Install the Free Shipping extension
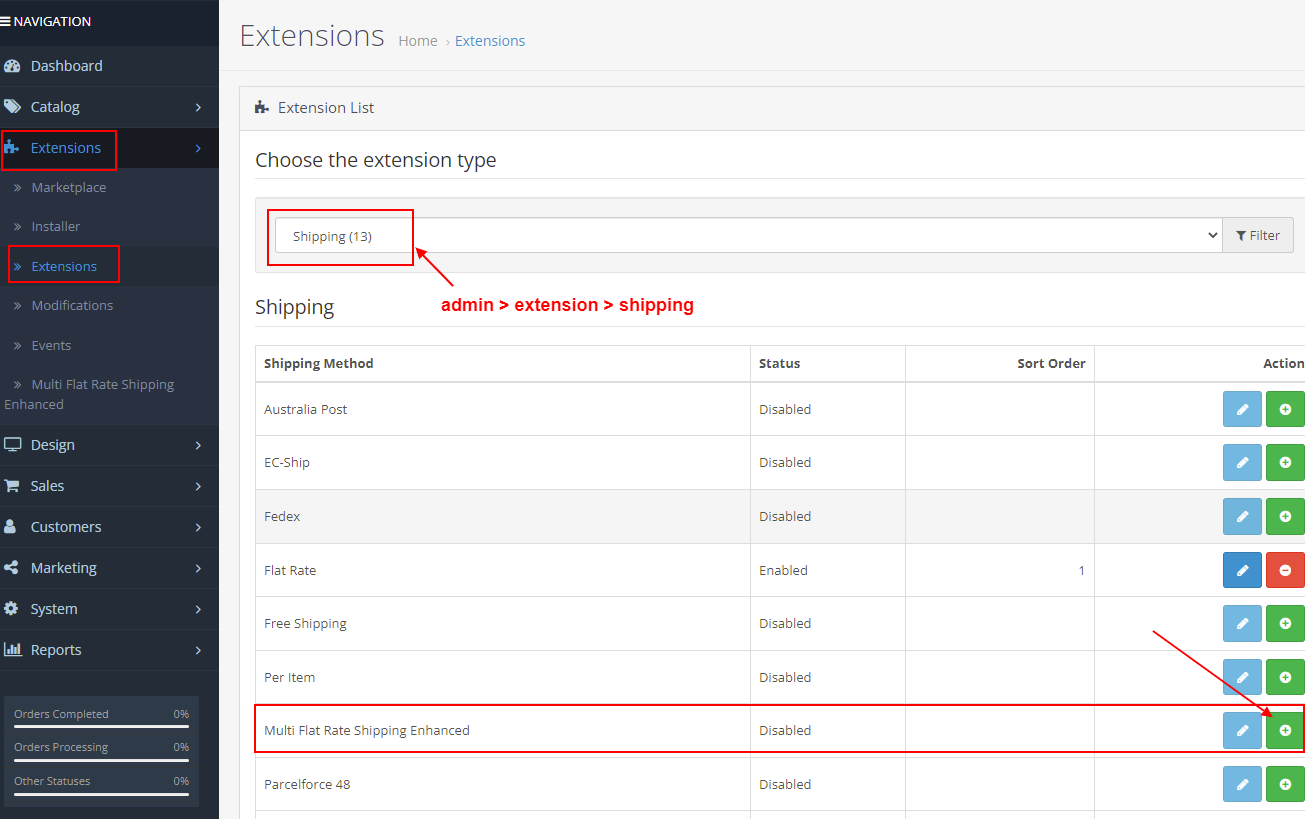 (1285, 623)
